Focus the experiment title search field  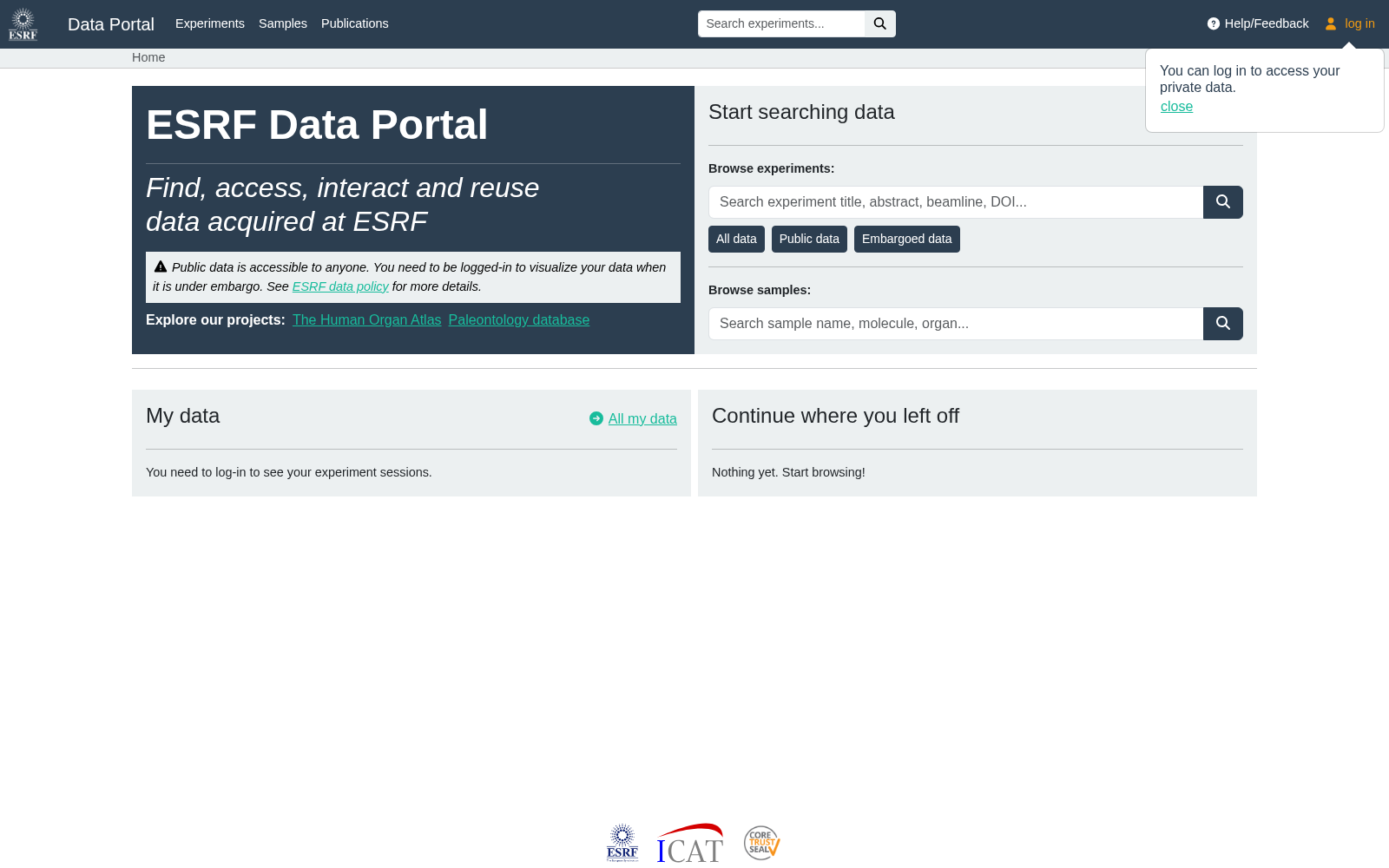[956, 202]
